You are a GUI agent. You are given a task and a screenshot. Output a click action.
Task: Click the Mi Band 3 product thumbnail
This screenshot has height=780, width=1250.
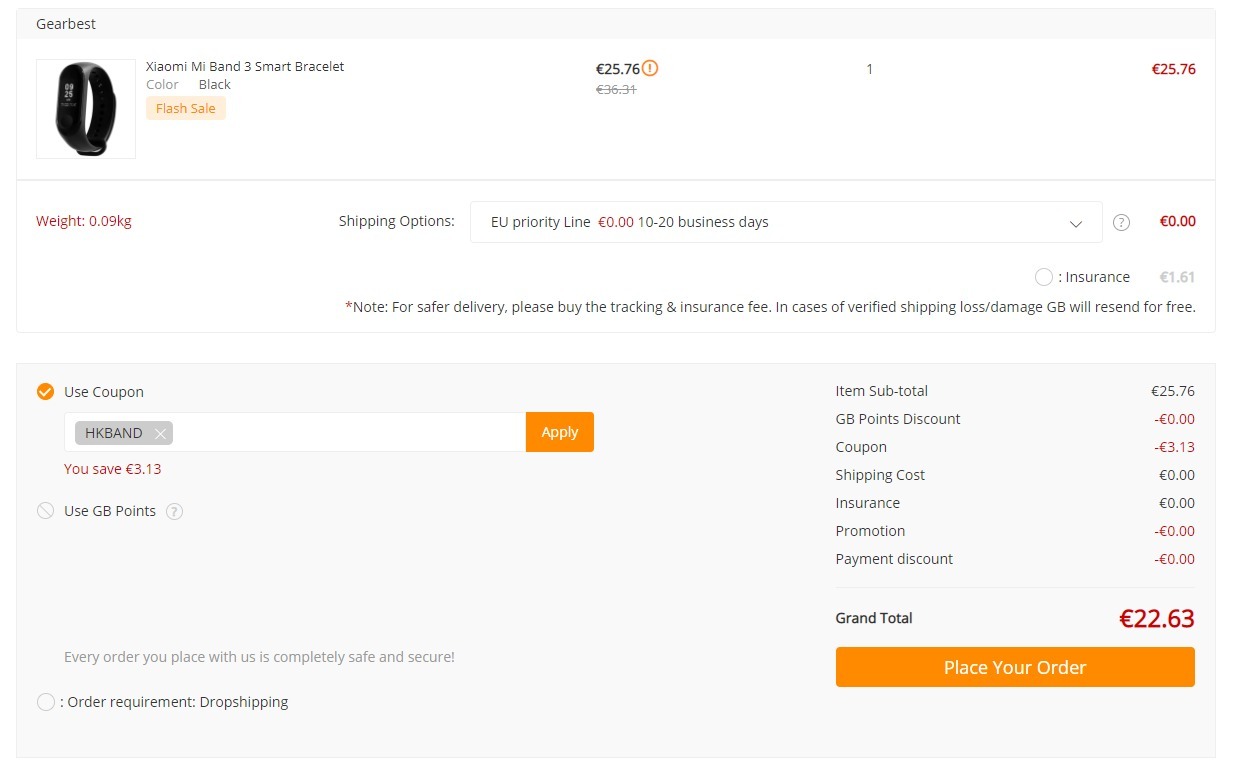pos(86,108)
